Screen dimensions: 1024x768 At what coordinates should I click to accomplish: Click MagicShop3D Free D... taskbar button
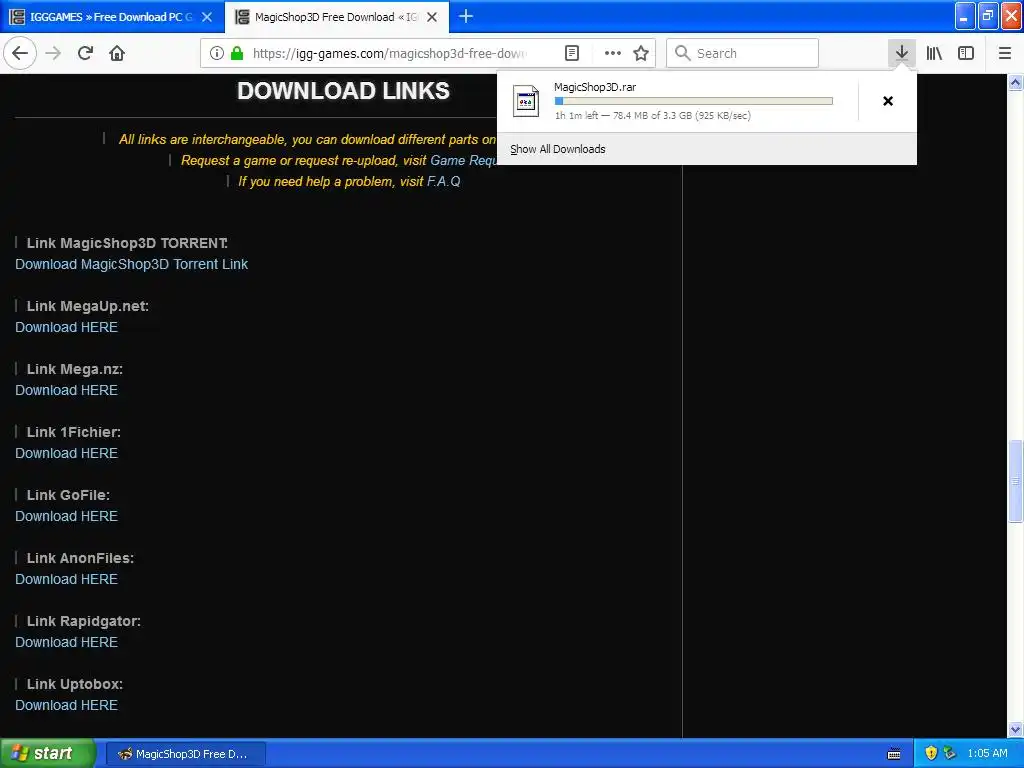click(185, 754)
